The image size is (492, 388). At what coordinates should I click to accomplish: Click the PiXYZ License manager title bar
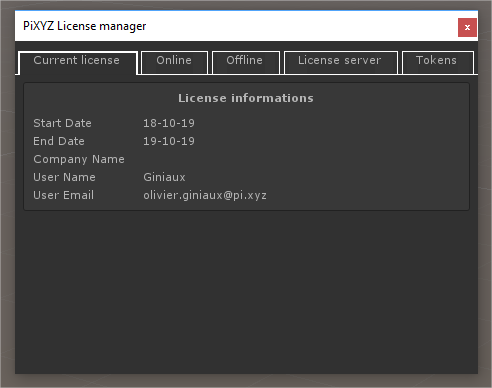click(233, 26)
